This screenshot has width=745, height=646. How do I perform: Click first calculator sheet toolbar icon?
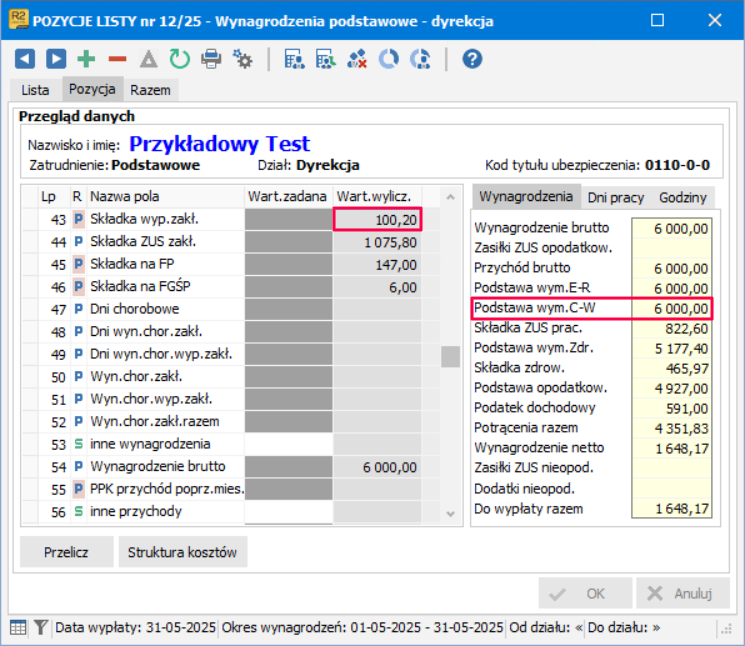(x=295, y=59)
